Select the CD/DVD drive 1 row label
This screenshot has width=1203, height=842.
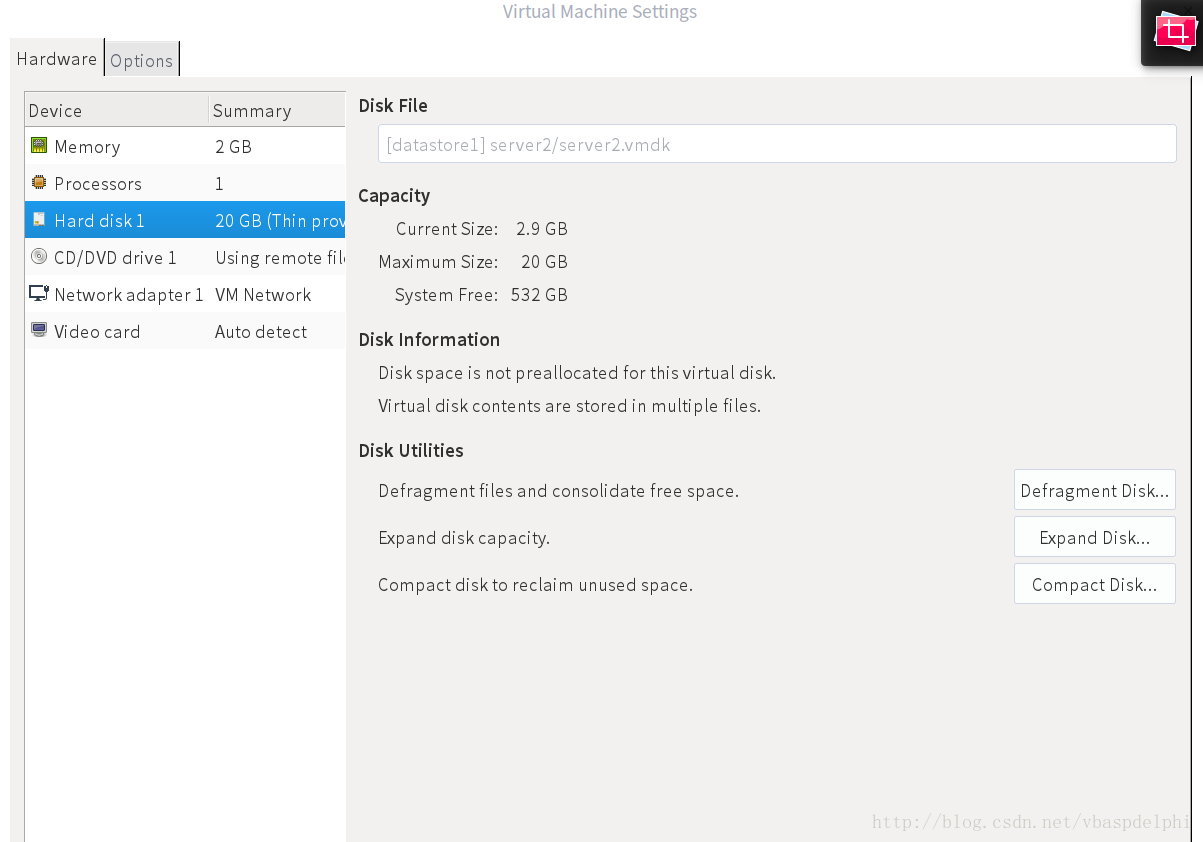(x=115, y=258)
